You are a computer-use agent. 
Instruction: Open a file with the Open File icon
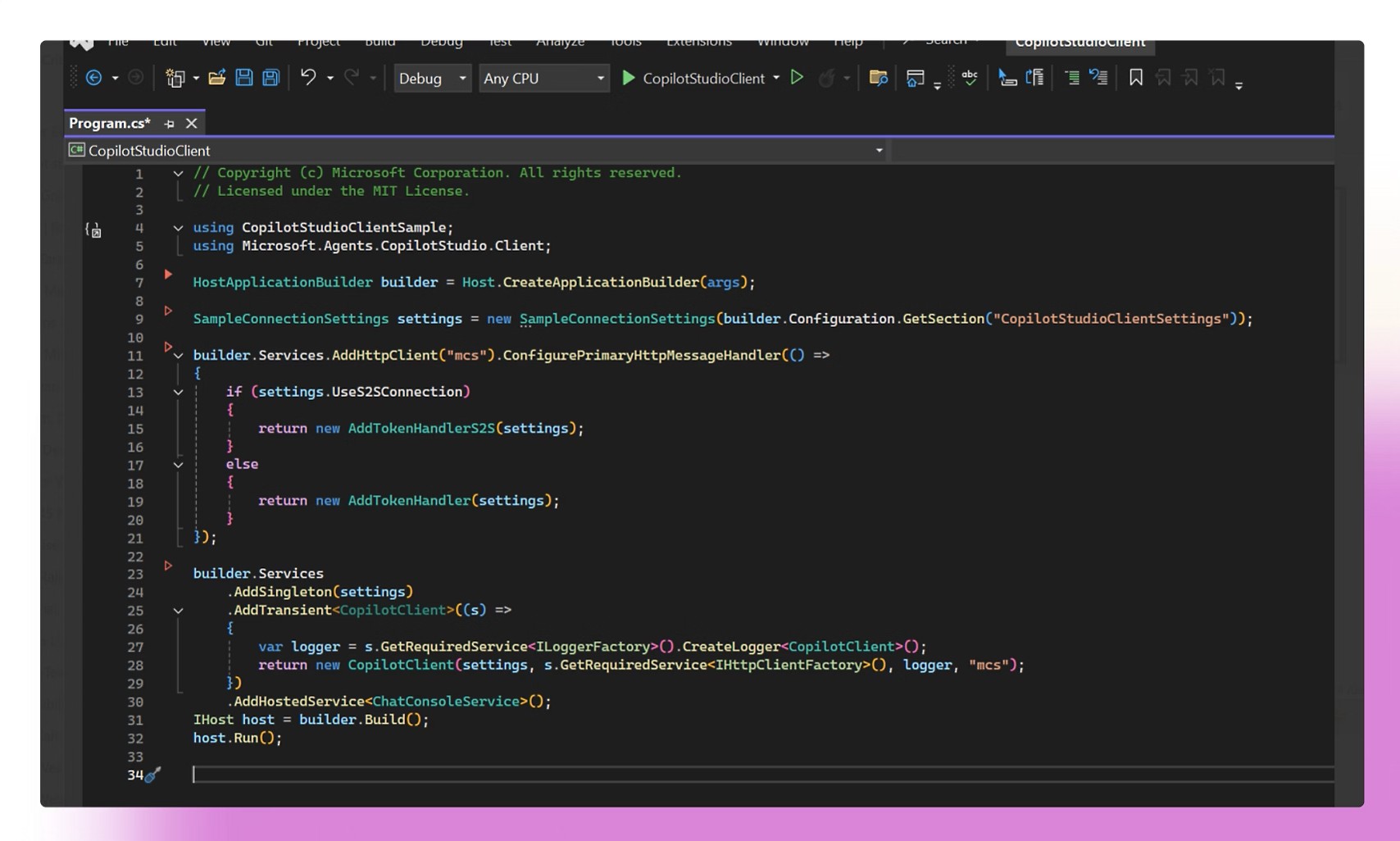[x=216, y=77]
